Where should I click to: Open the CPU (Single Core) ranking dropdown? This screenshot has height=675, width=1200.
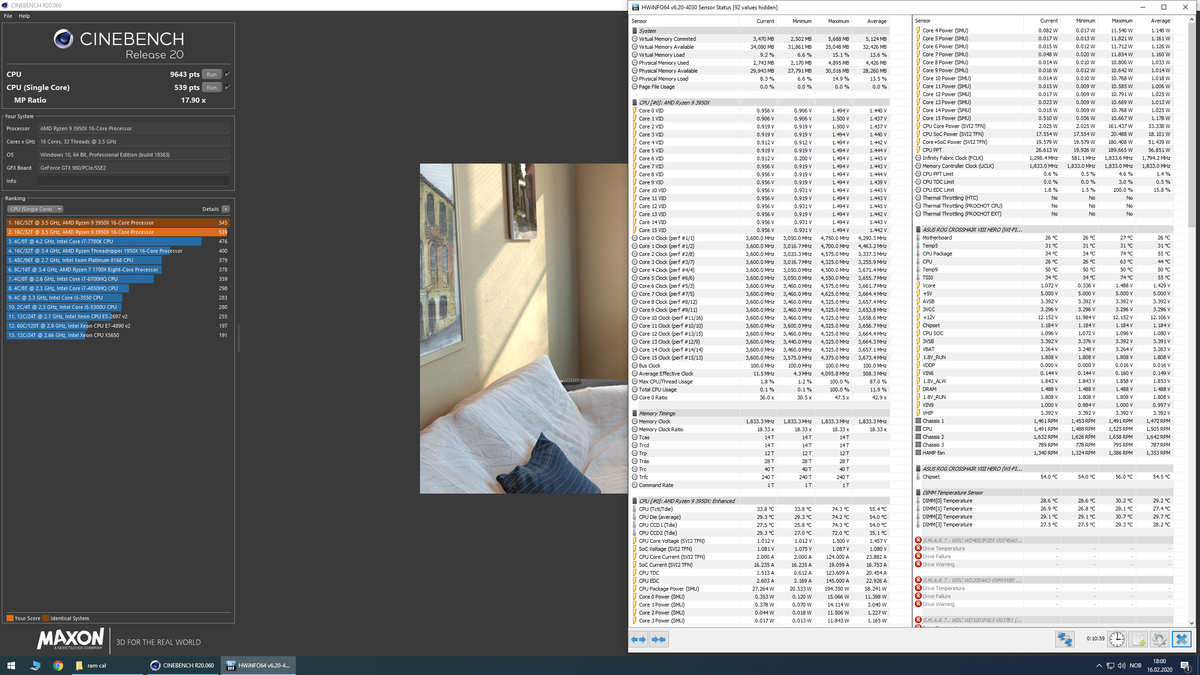pos(35,209)
